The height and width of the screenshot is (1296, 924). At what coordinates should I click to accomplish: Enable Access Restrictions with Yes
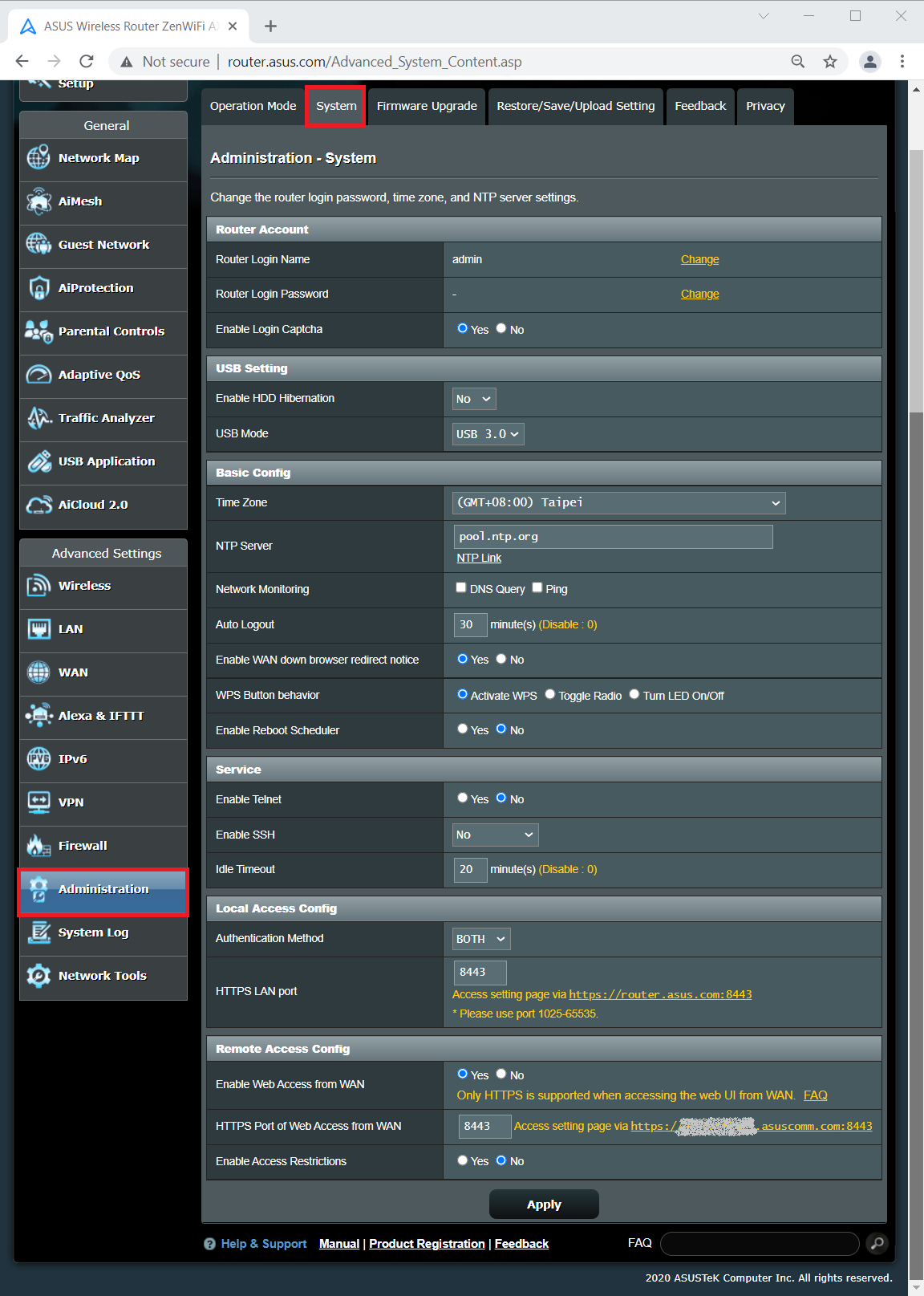pyautogui.click(x=463, y=1160)
